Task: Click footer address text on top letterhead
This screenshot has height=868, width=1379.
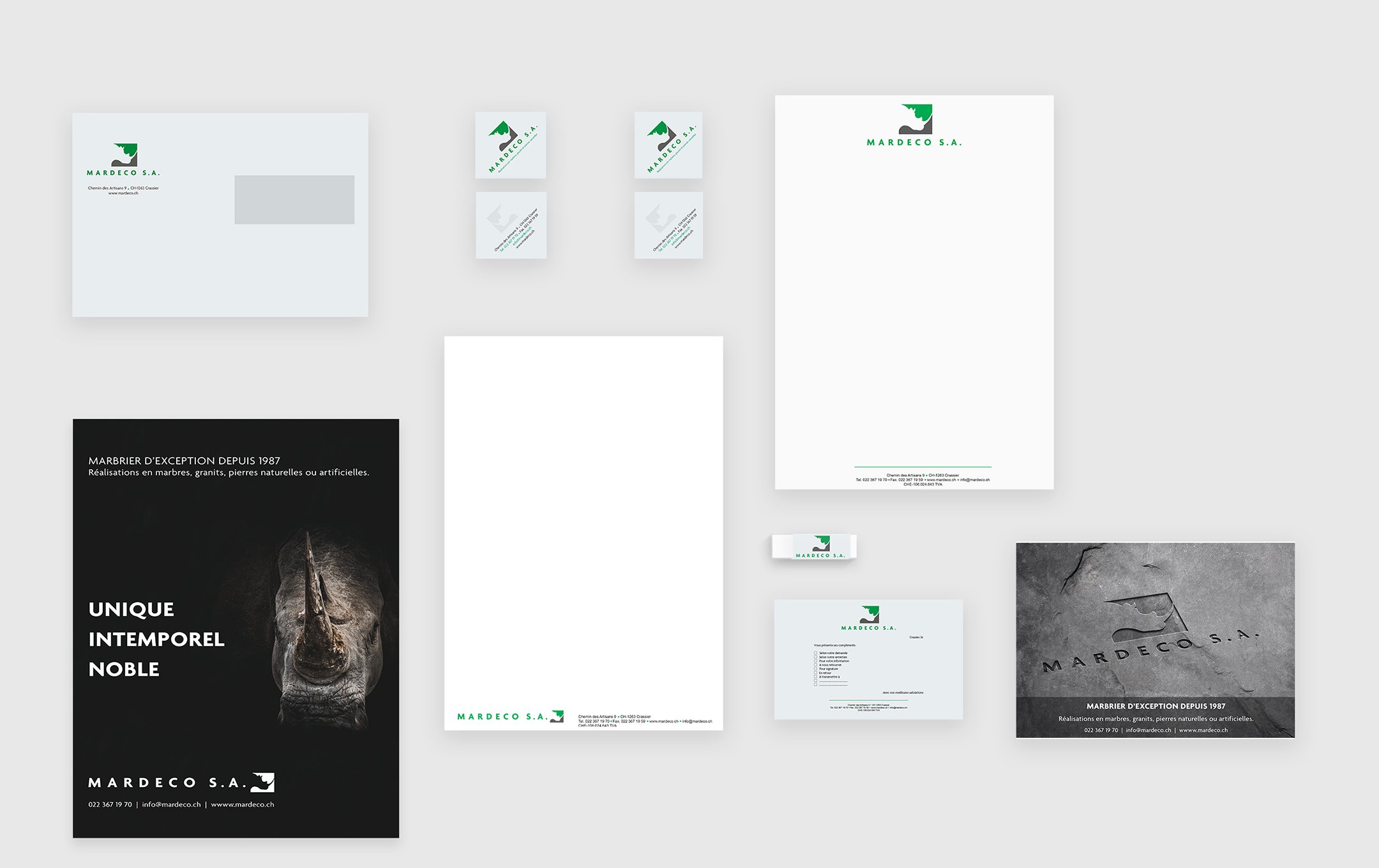Action: pos(923,480)
